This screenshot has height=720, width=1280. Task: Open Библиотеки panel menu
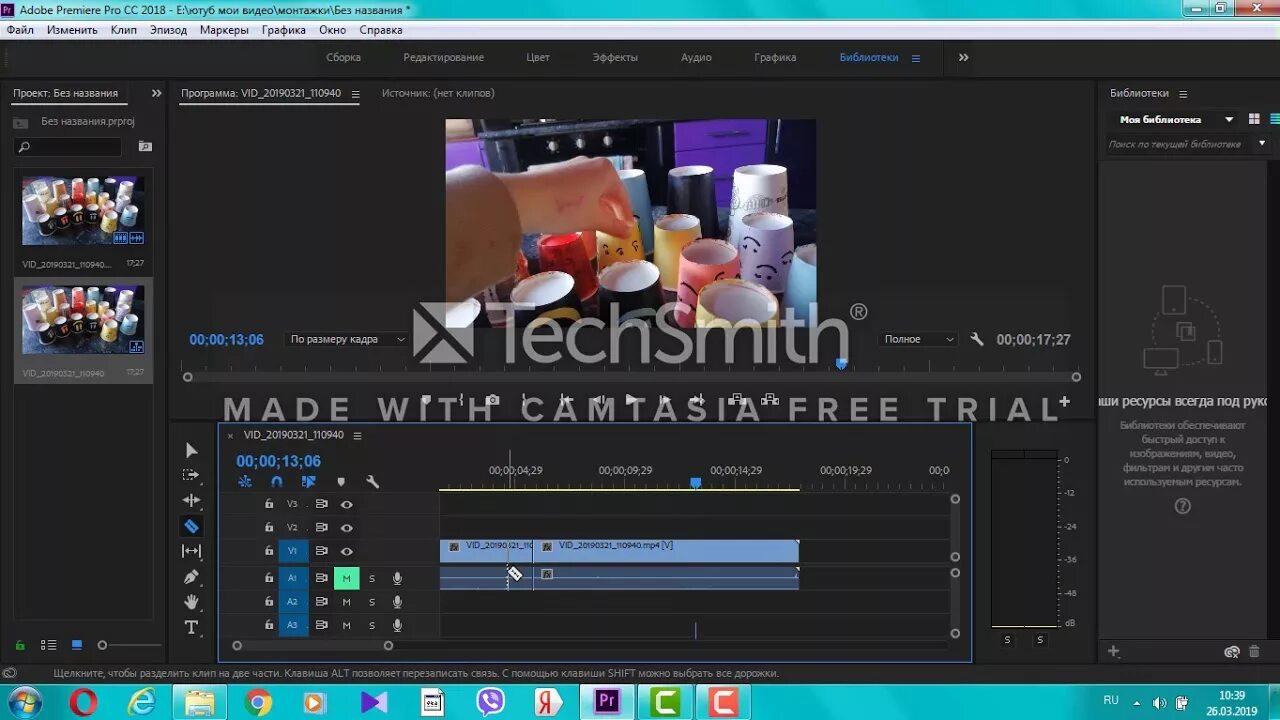click(x=1183, y=94)
